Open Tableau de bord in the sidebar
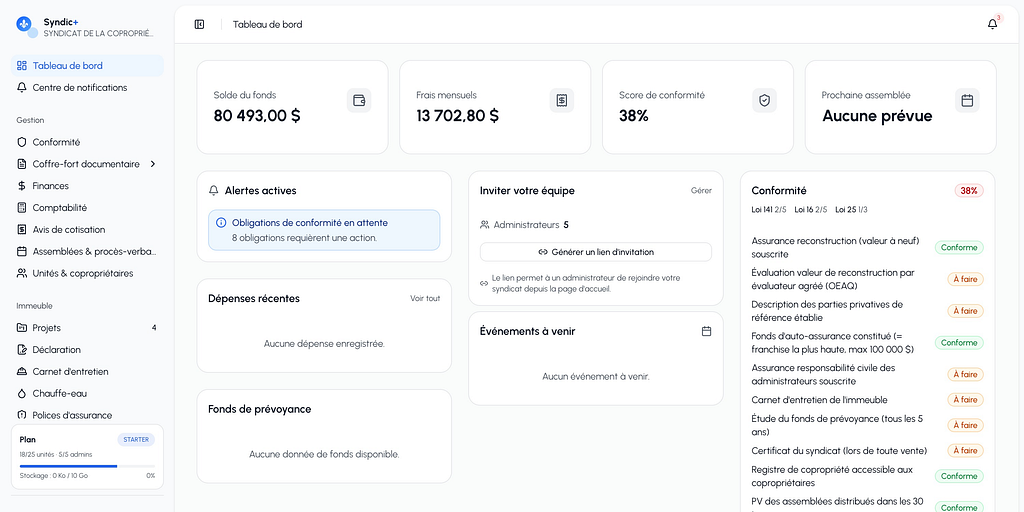 (x=88, y=65)
